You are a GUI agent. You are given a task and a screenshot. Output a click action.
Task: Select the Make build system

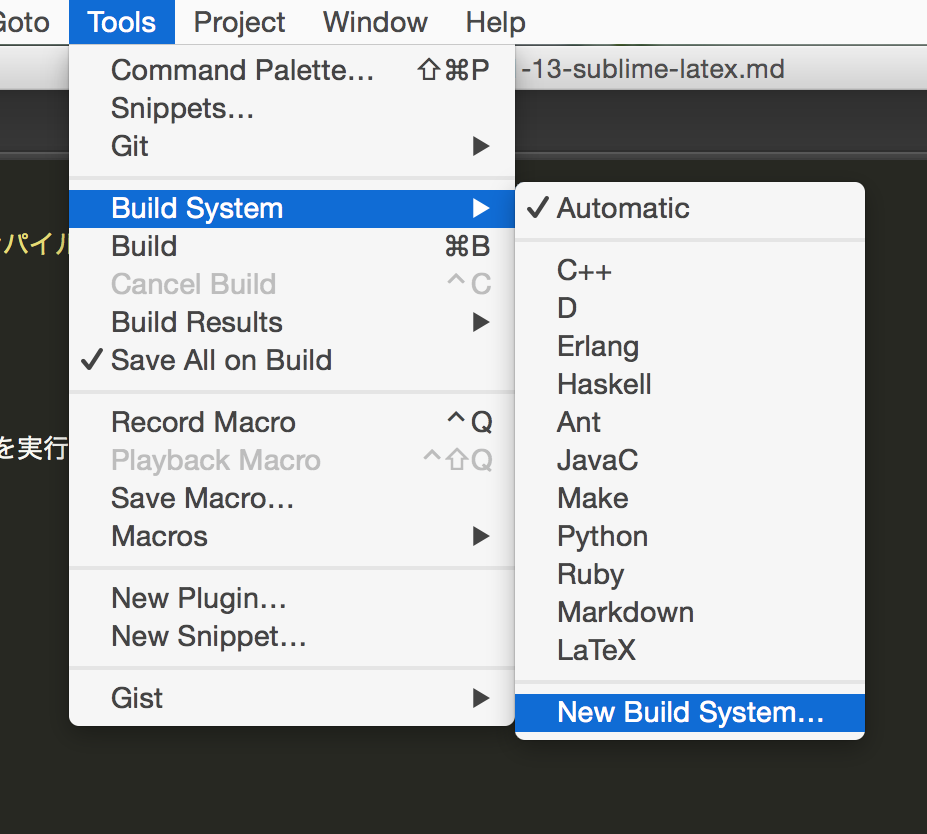pyautogui.click(x=689, y=498)
